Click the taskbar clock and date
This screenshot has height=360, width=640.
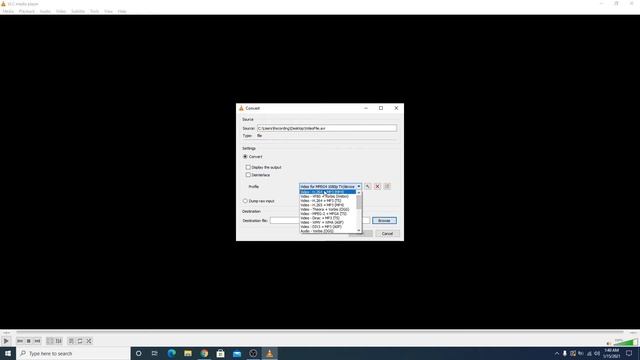click(611, 353)
